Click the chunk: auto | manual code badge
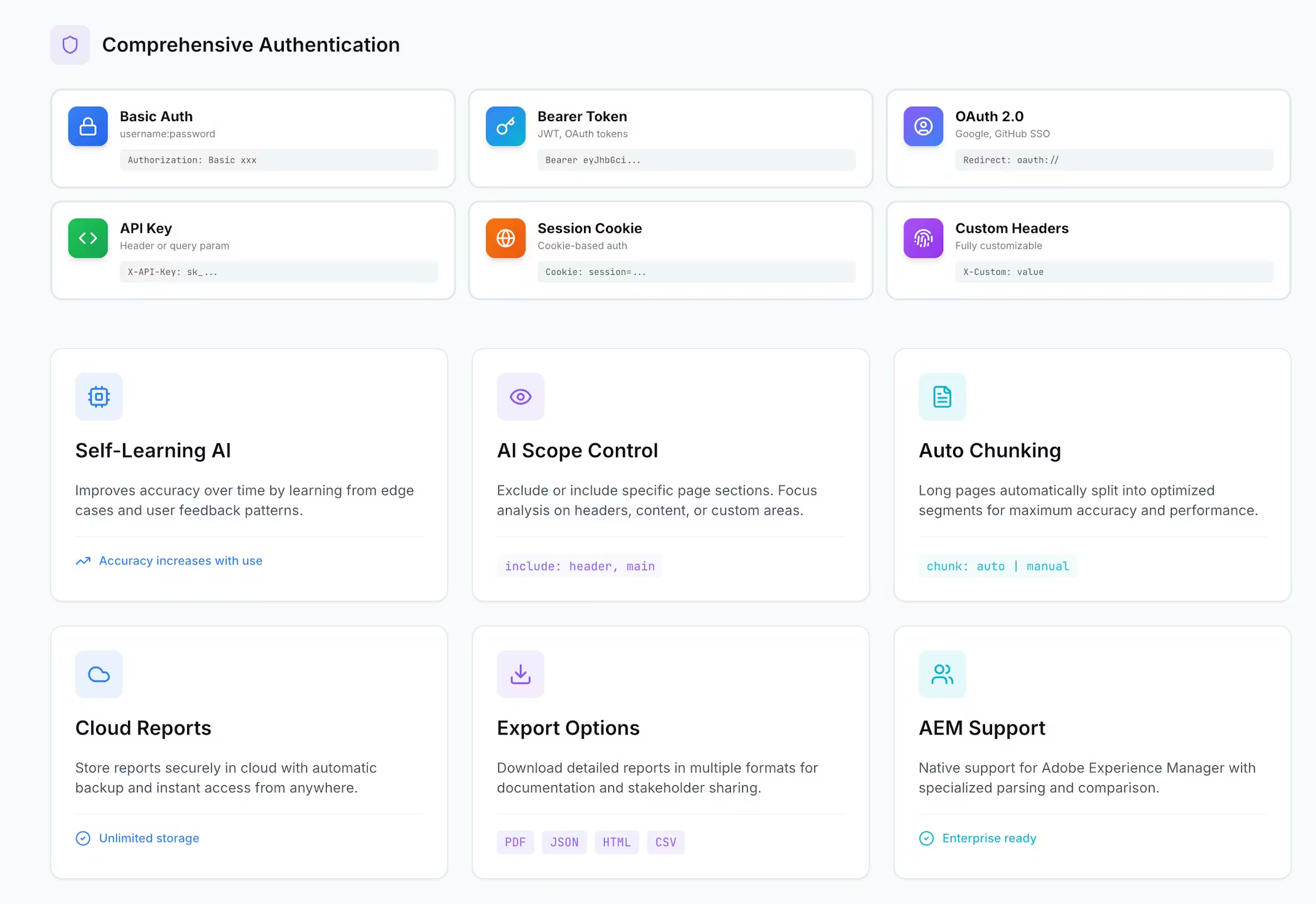 click(x=997, y=566)
